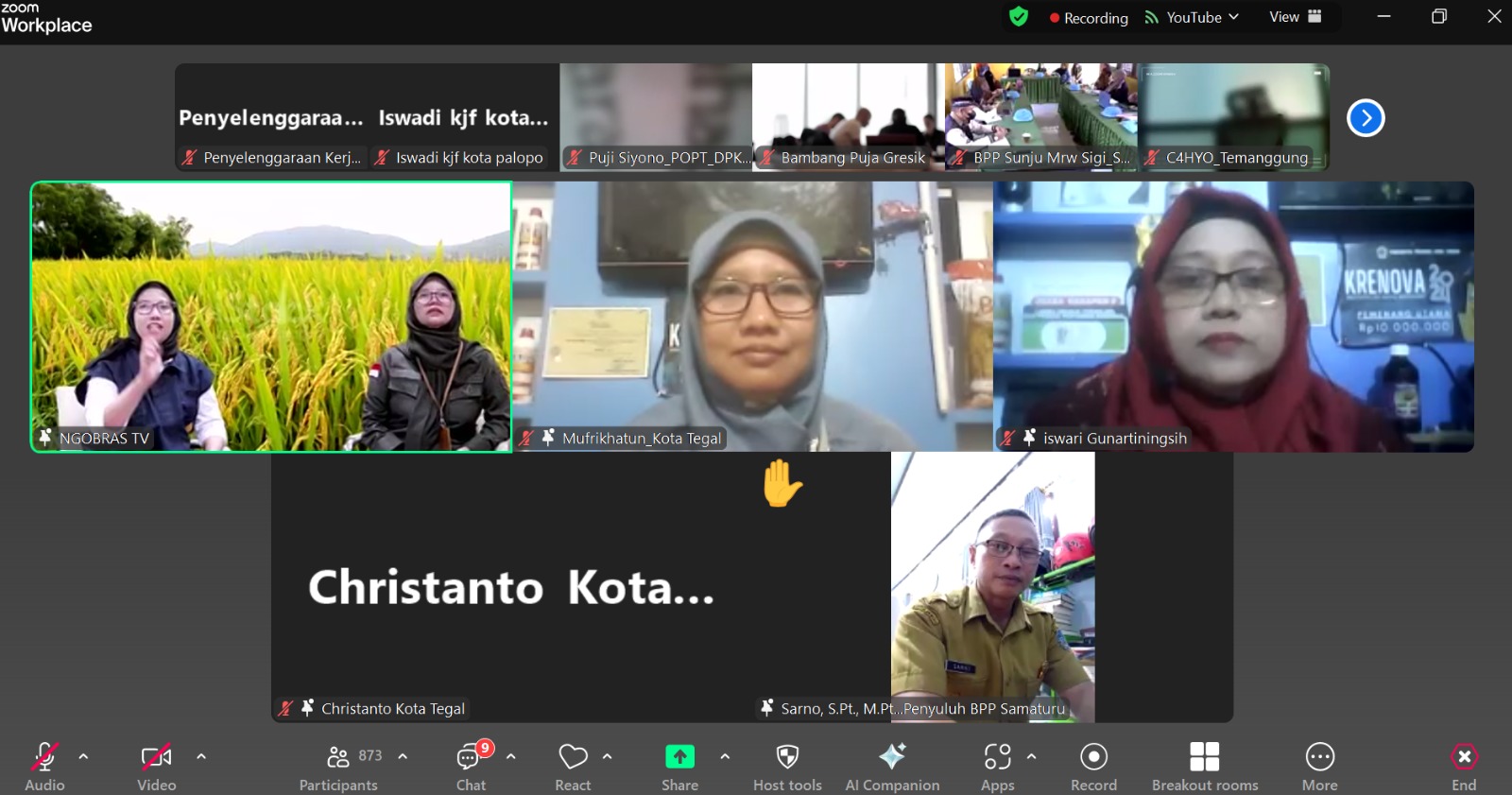Open Breakout rooms grid icon
The width and height of the screenshot is (1512, 795).
point(1204,756)
